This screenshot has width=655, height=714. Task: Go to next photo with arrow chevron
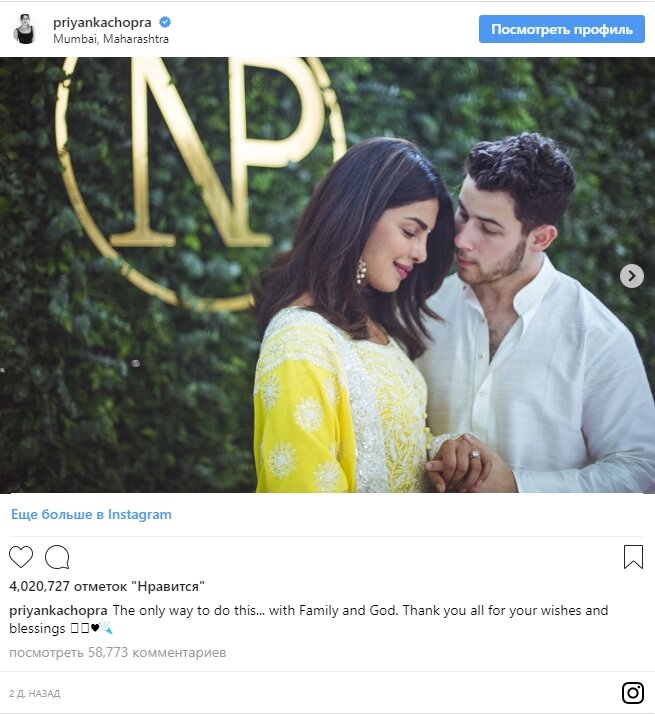(632, 276)
